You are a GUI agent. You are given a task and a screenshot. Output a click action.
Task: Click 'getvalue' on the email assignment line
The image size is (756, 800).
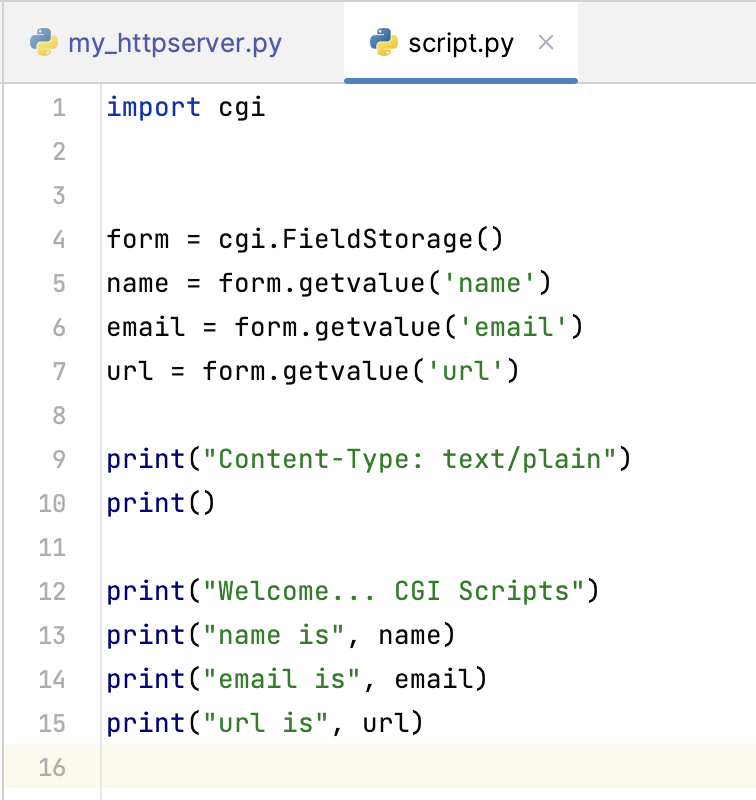point(377,327)
